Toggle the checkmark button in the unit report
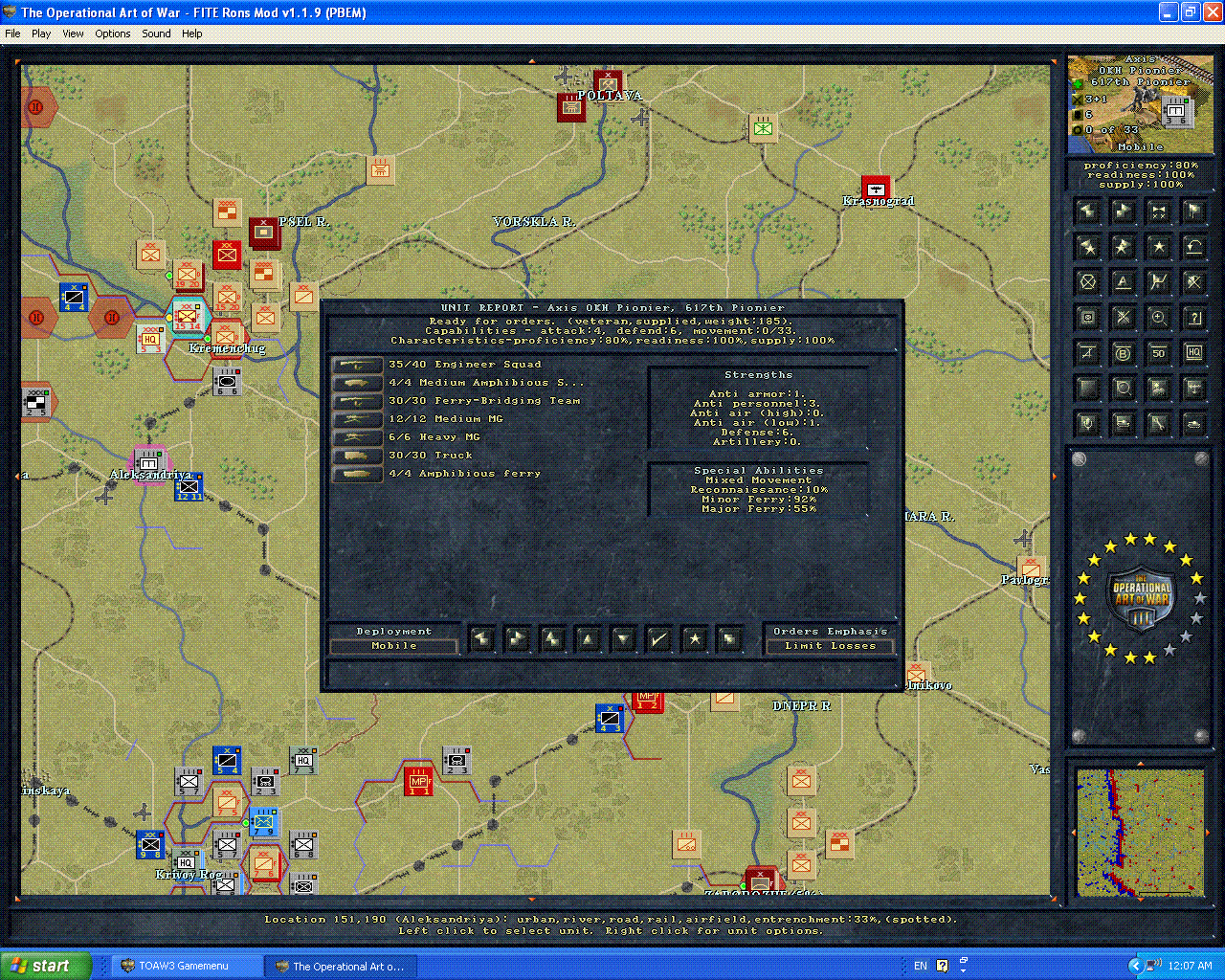Viewport: 1225px width, 980px height. [x=658, y=639]
